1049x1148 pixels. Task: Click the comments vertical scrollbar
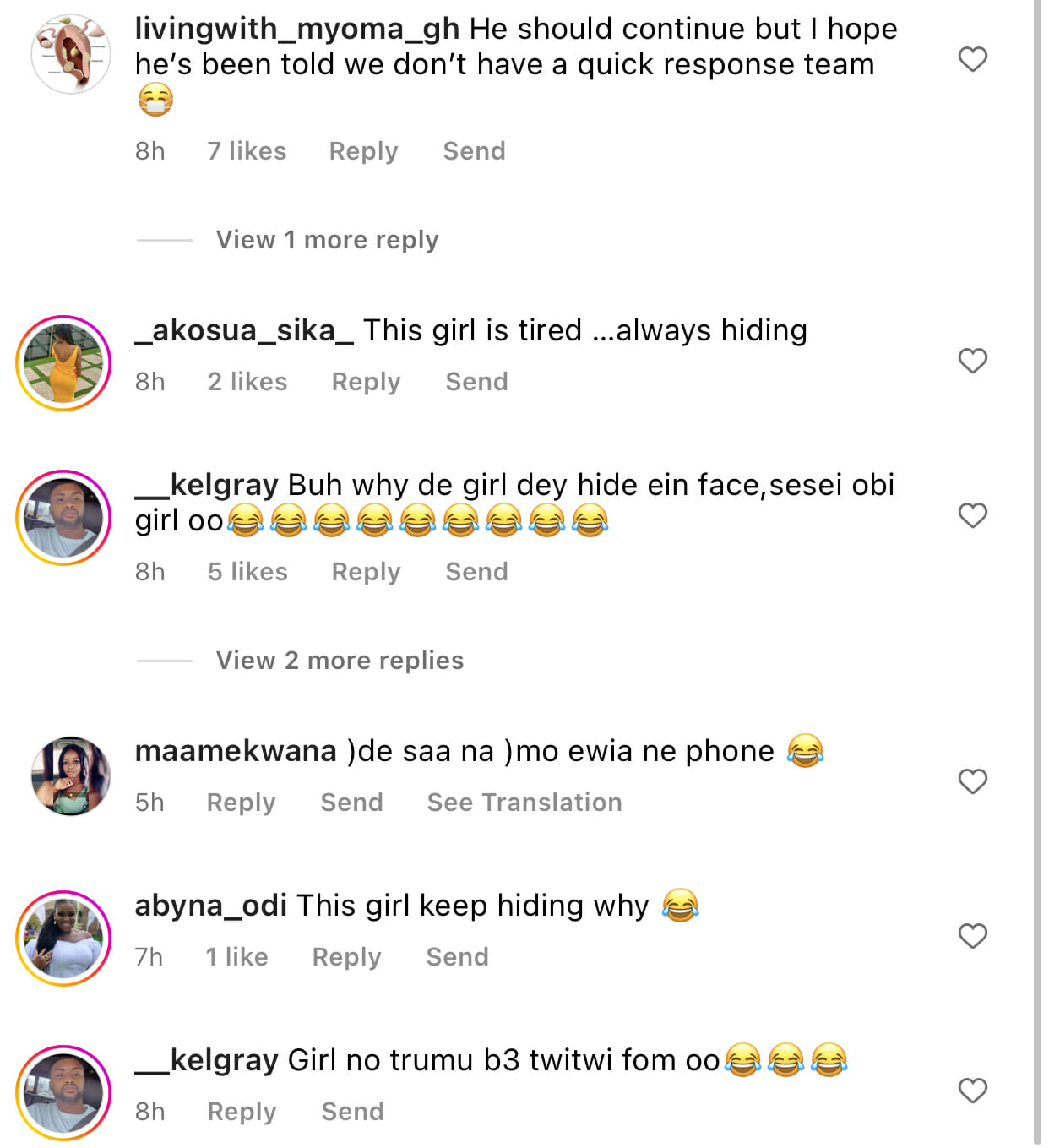pyautogui.click(x=1037, y=574)
